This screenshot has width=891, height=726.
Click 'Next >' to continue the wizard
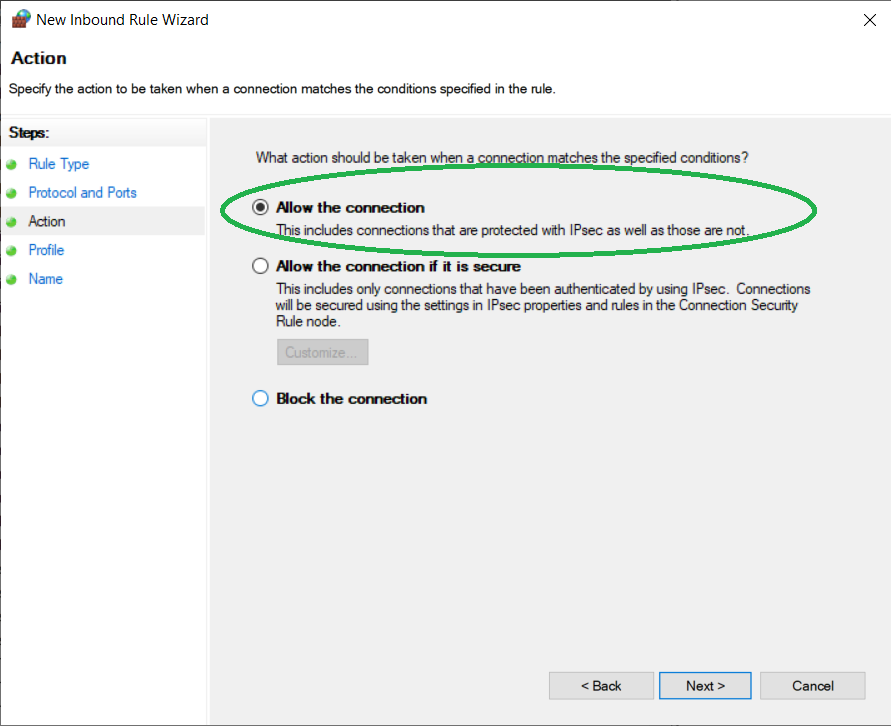click(x=705, y=686)
